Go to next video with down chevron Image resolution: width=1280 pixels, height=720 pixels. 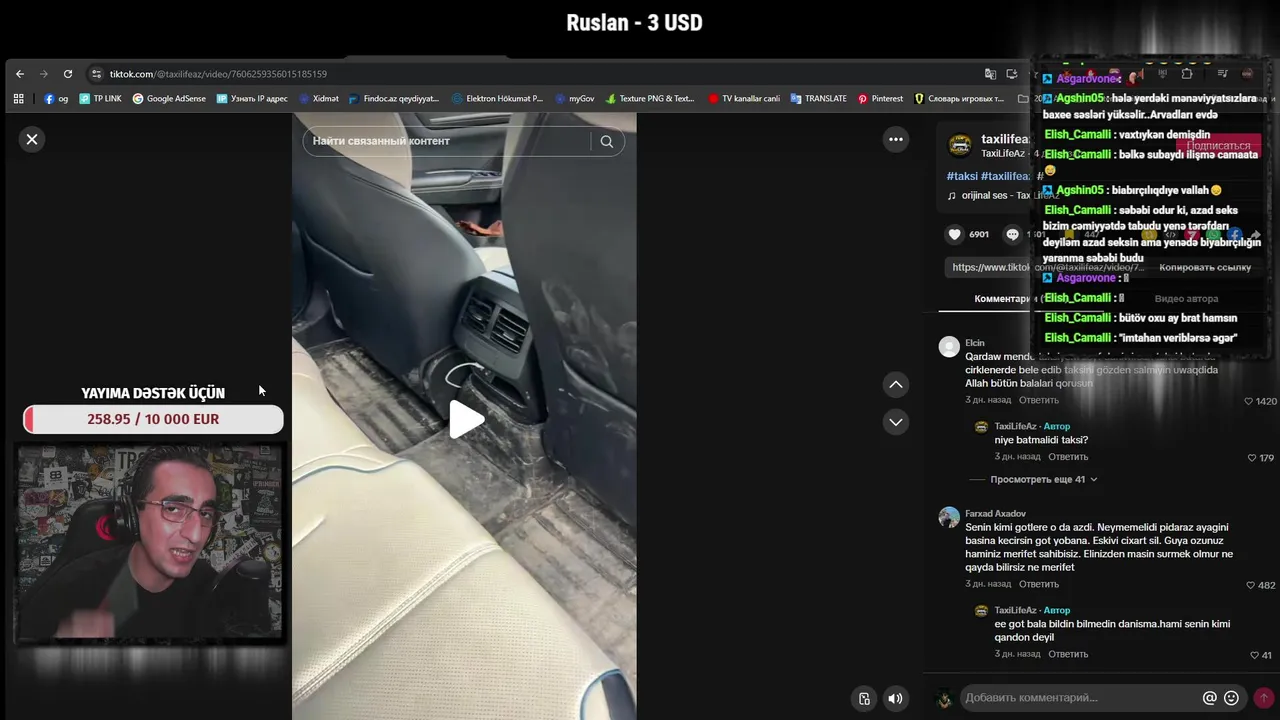tap(896, 422)
